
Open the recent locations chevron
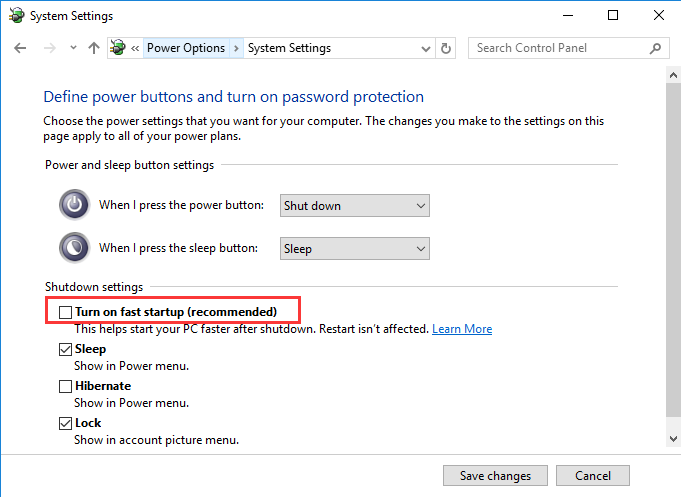[73, 48]
